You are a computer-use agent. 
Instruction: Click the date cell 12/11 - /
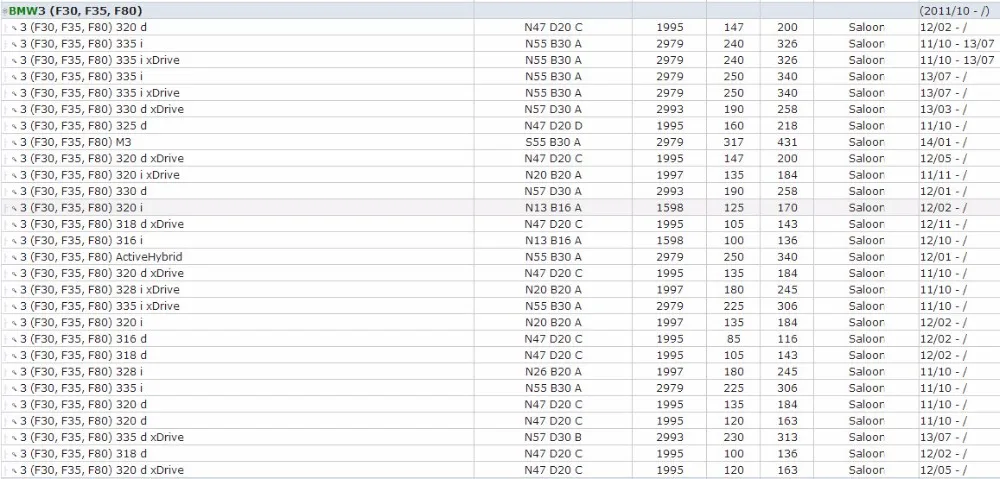click(943, 224)
